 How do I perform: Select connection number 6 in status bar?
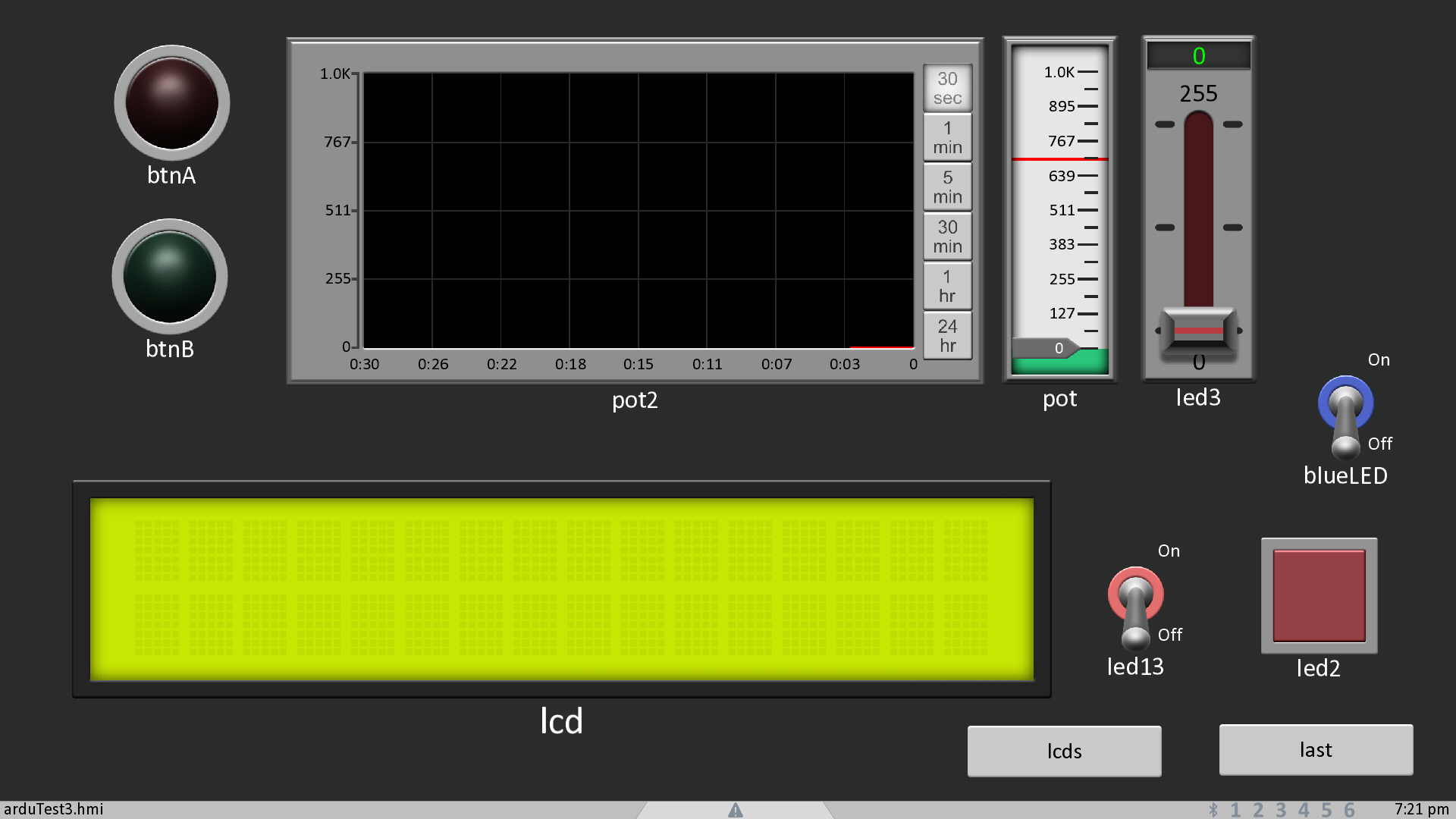(1349, 810)
